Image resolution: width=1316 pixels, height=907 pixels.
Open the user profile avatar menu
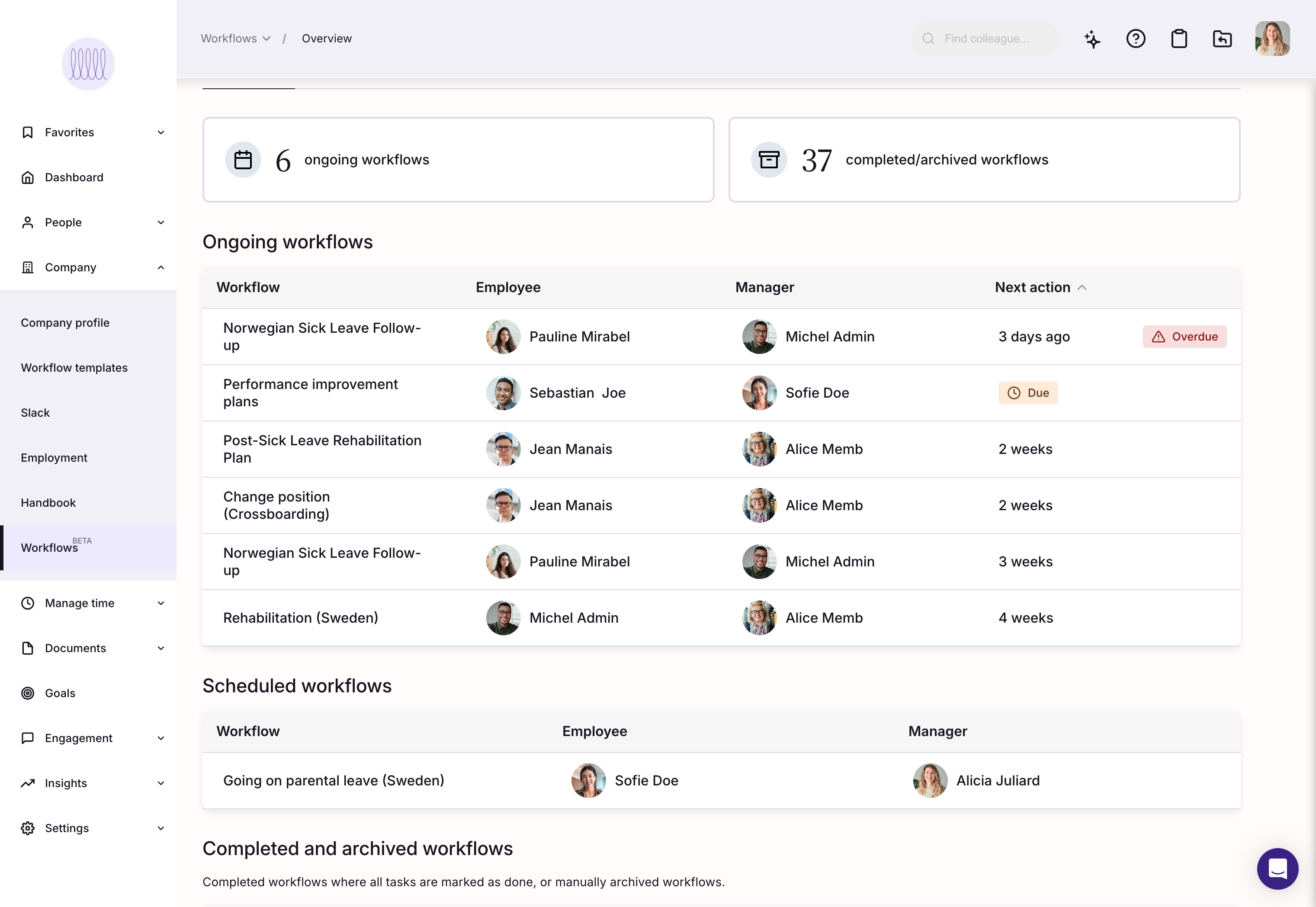(x=1272, y=39)
